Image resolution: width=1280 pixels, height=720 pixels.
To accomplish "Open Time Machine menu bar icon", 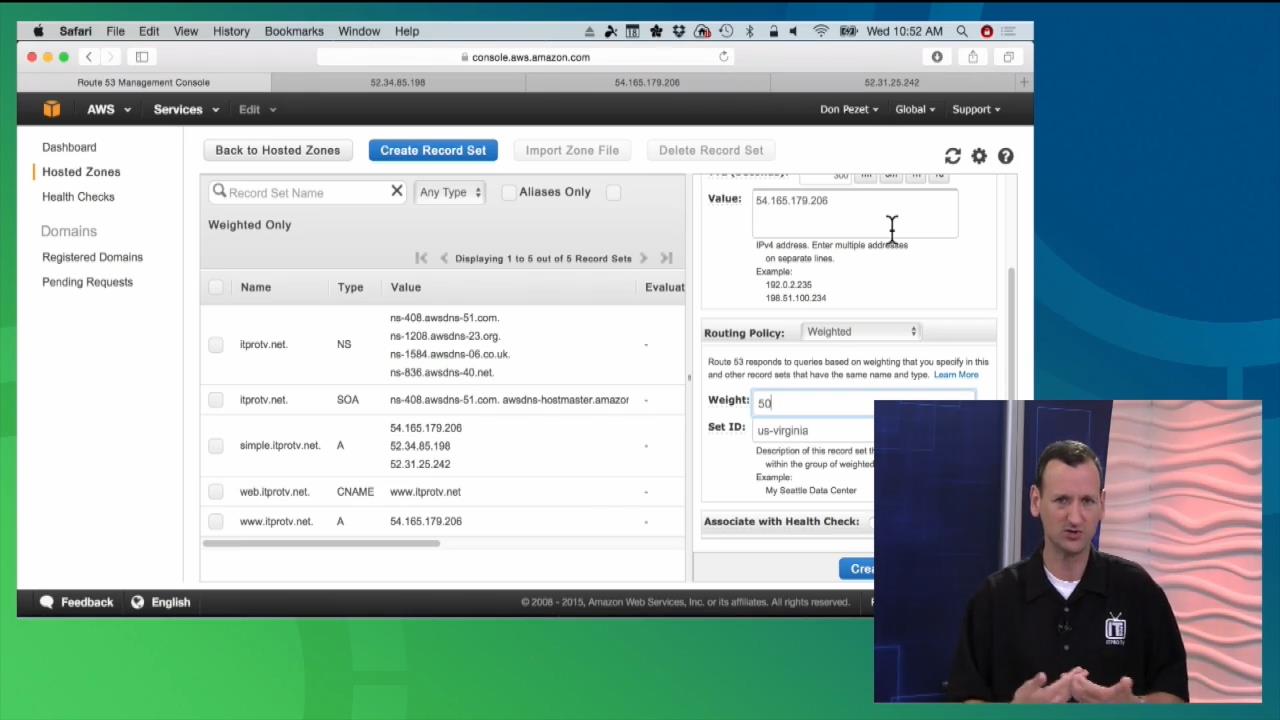I will coord(726,31).
